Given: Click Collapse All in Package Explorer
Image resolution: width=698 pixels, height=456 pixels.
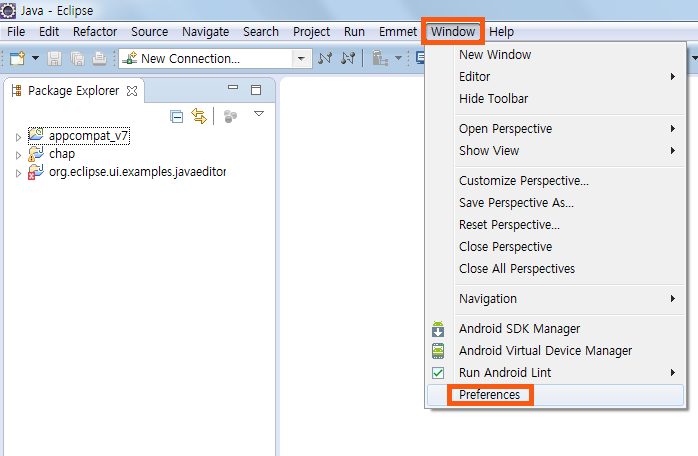Looking at the screenshot, I should click(177, 117).
